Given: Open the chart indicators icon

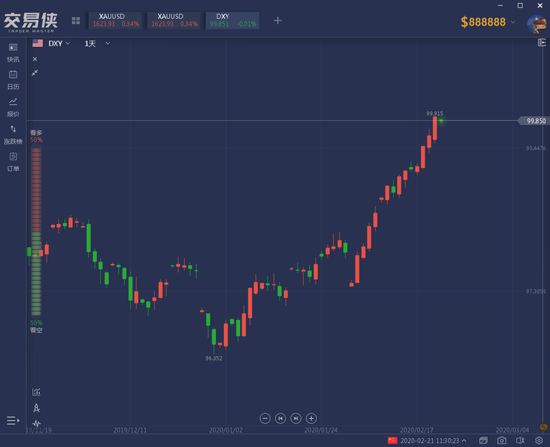Looking at the screenshot, I should [x=36, y=392].
